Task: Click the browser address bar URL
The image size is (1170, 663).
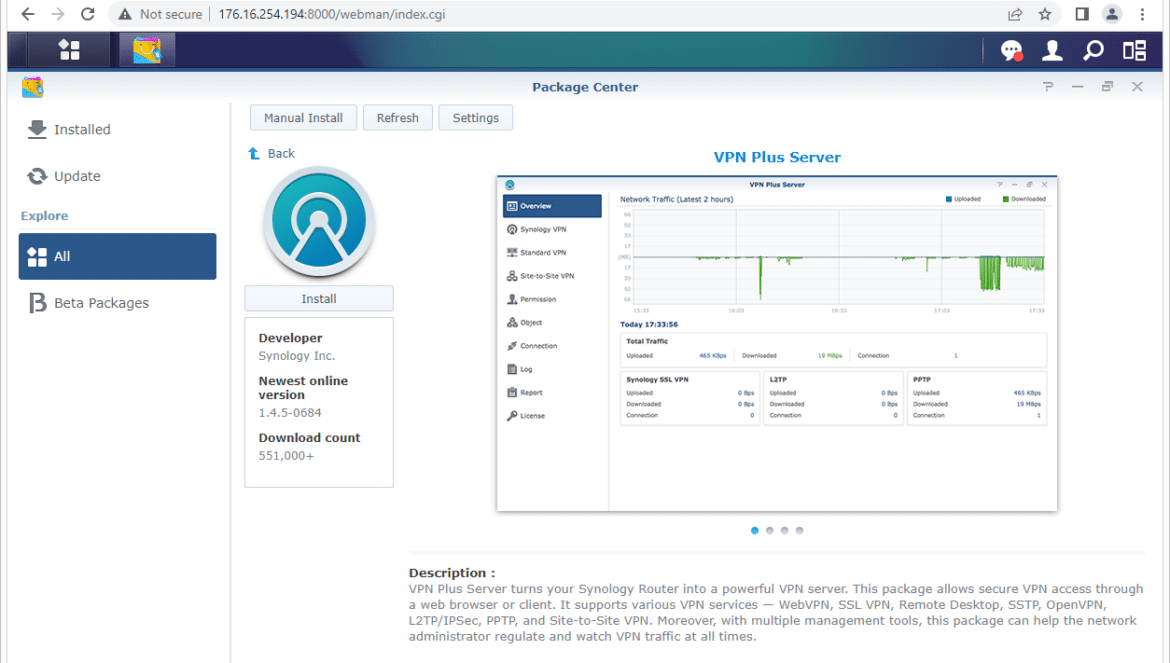Action: click(x=332, y=14)
